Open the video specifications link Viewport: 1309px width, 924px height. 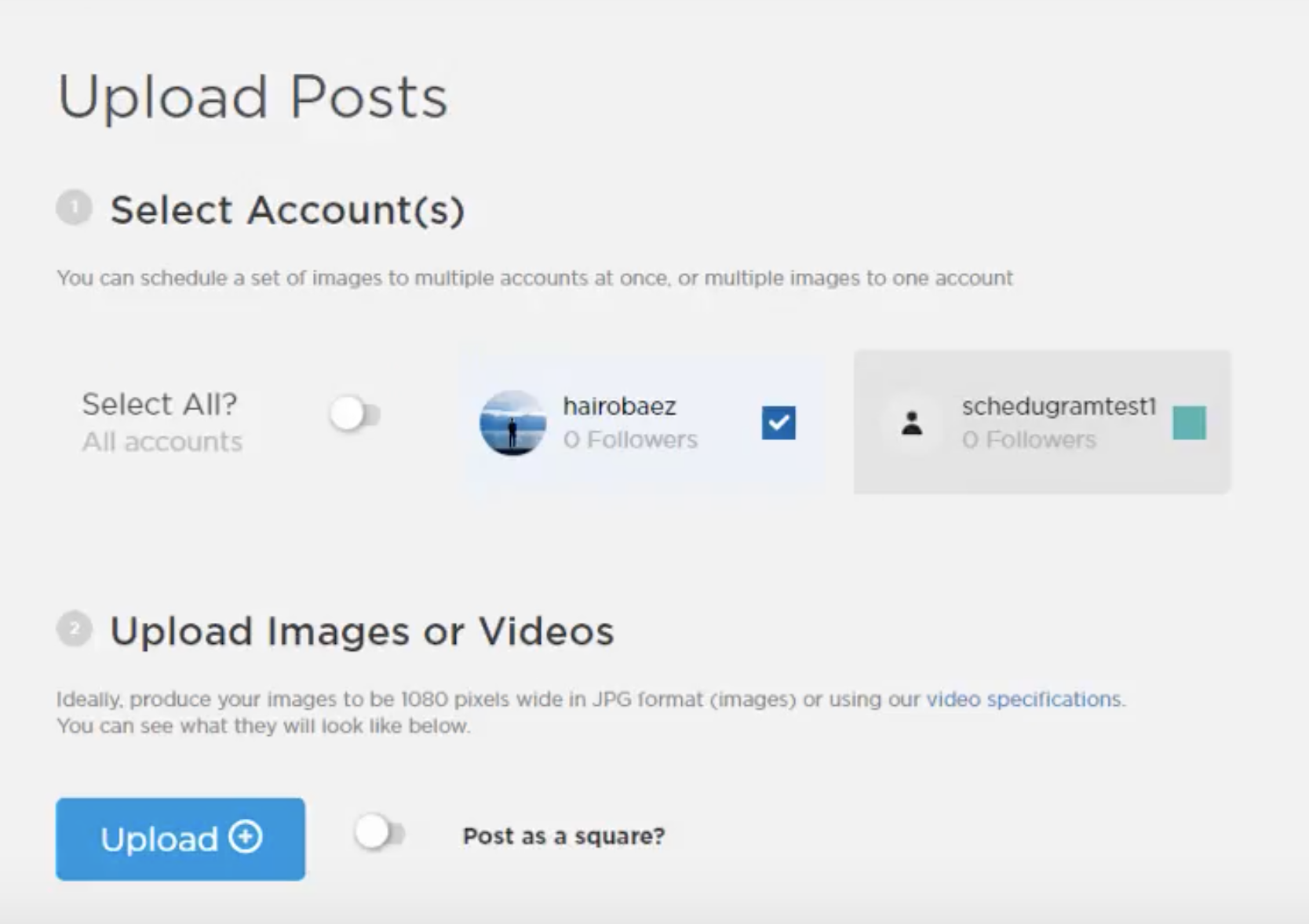(x=1024, y=699)
